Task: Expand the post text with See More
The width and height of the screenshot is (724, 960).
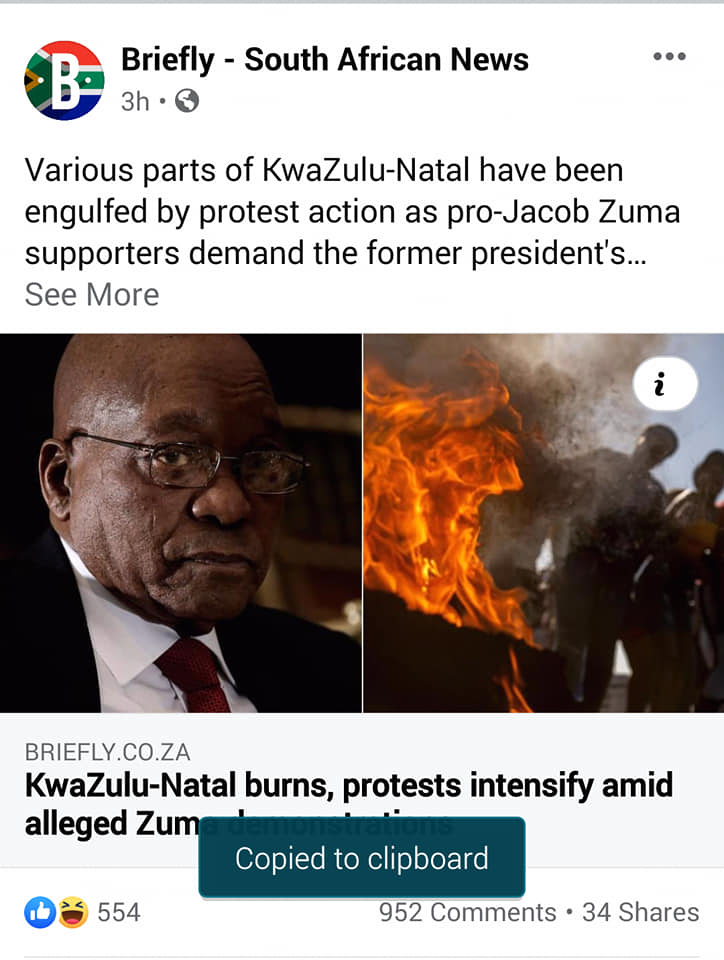Action: pos(92,294)
